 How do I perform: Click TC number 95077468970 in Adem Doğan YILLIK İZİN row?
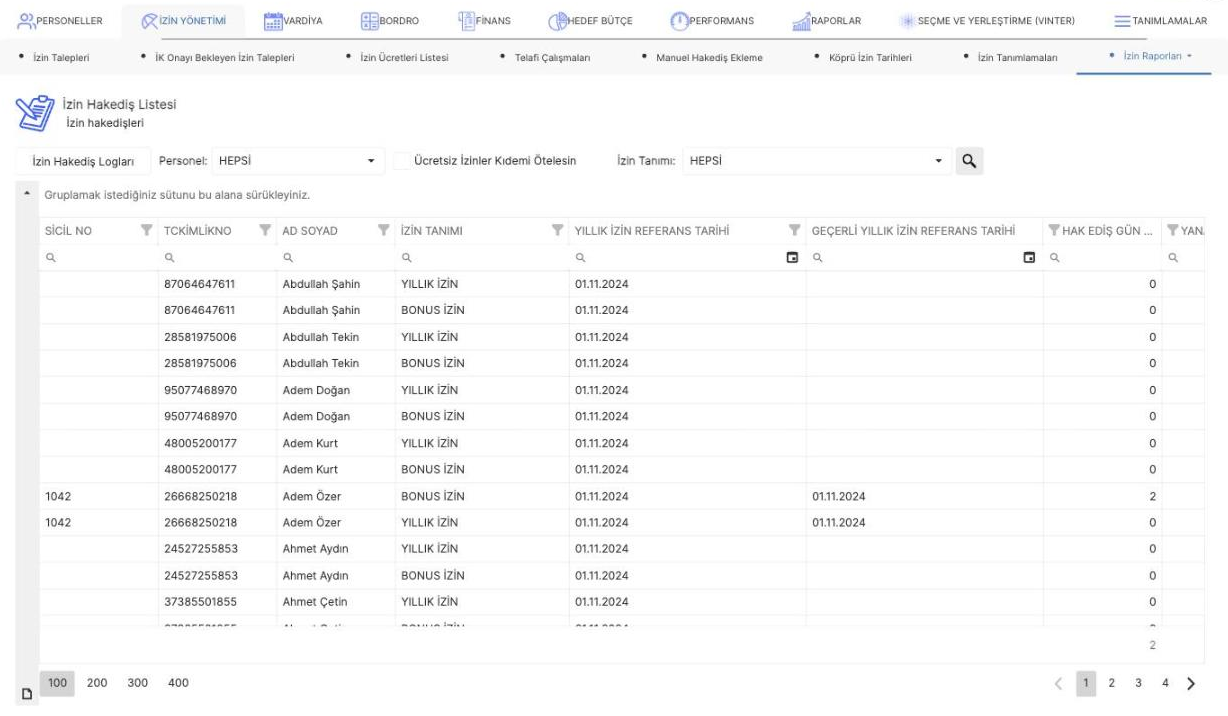(x=200, y=390)
